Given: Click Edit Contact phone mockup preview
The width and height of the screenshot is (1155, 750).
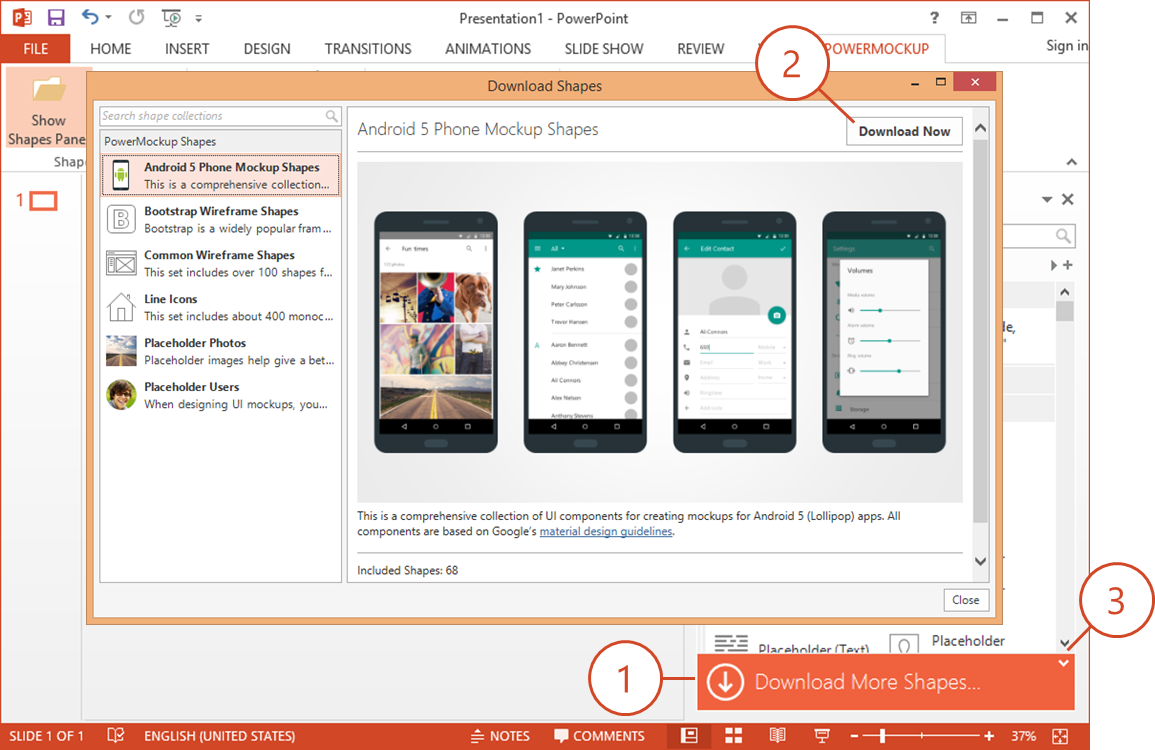Looking at the screenshot, I should (734, 332).
